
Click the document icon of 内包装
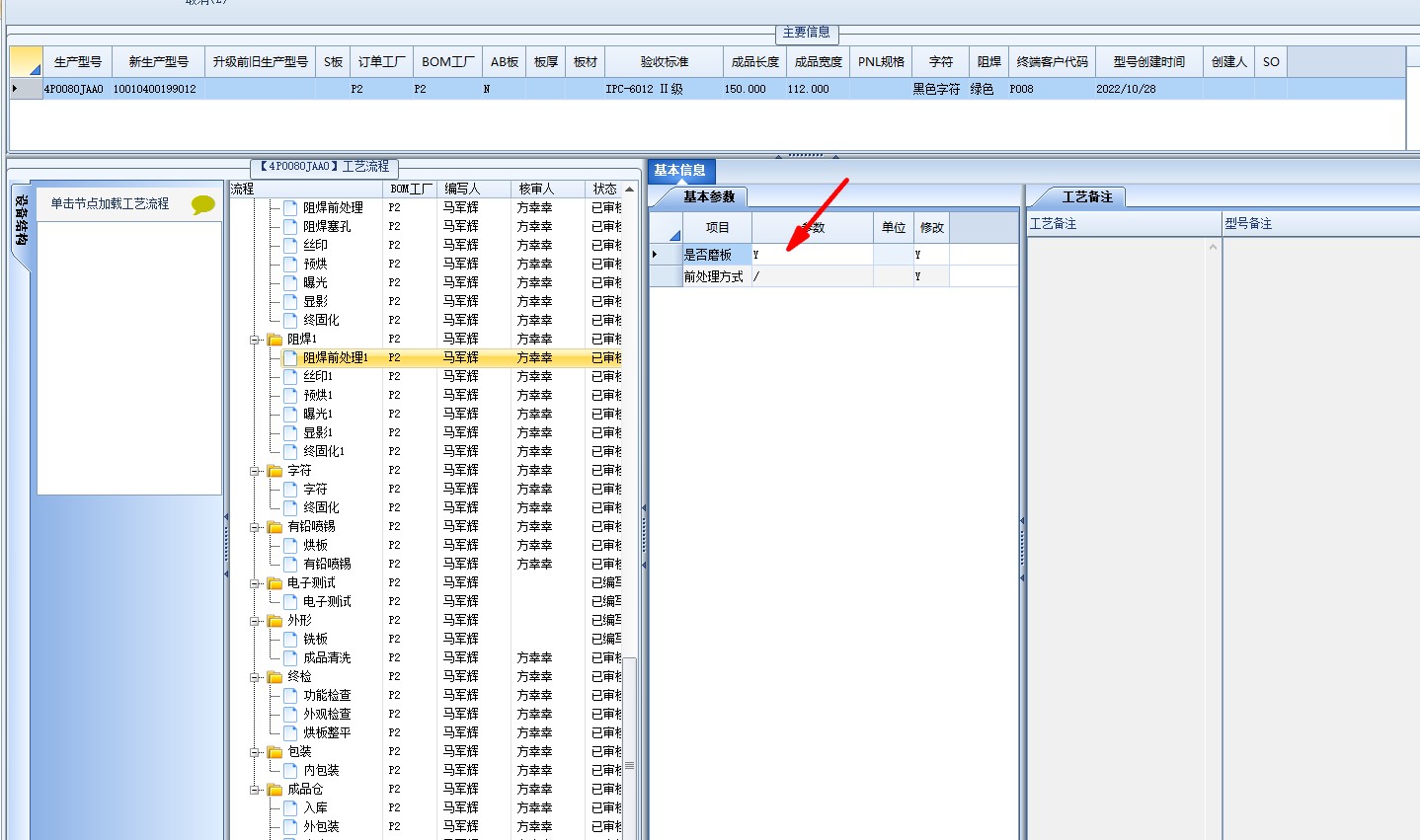point(290,771)
